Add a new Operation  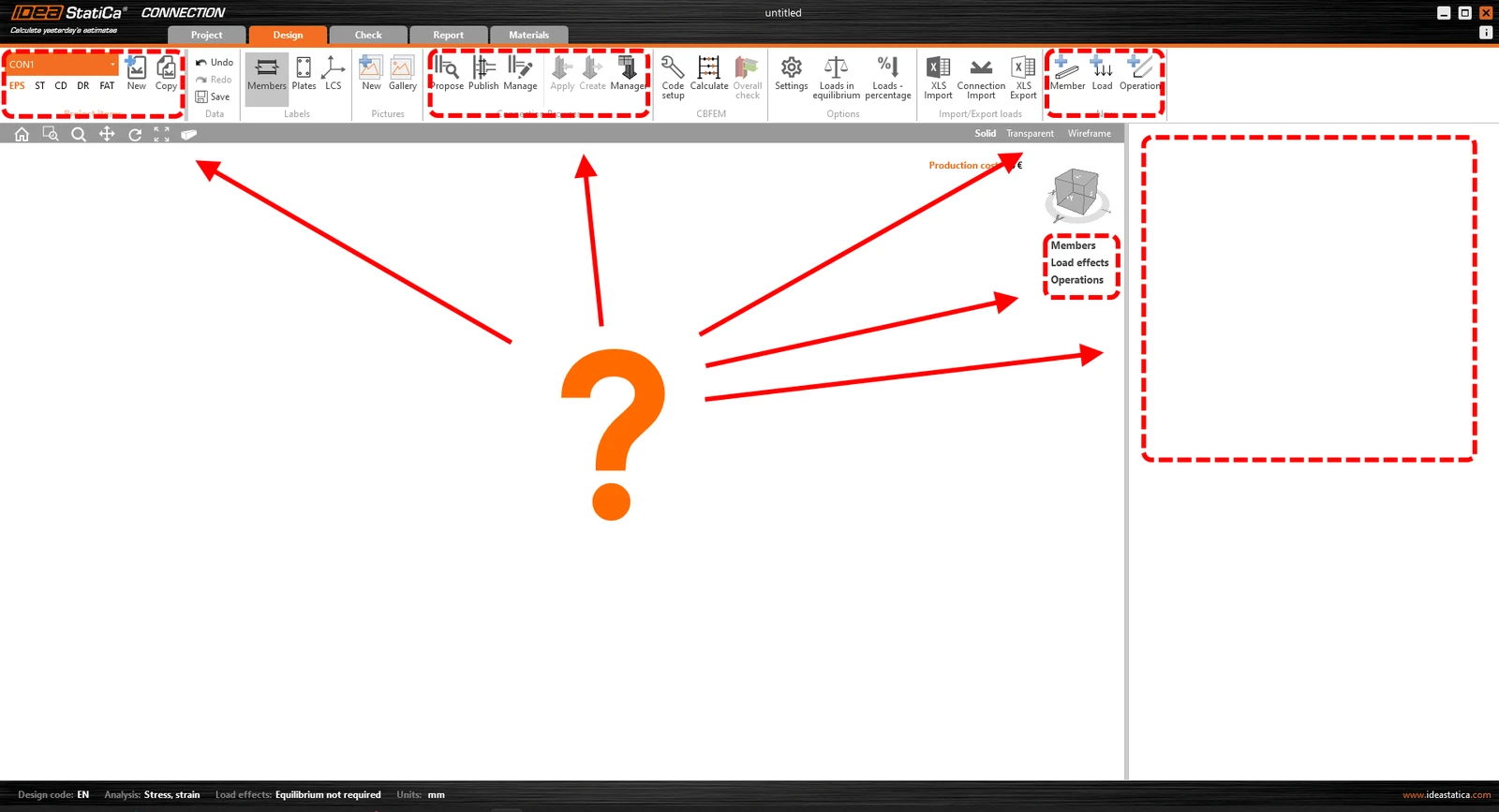coord(1140,73)
